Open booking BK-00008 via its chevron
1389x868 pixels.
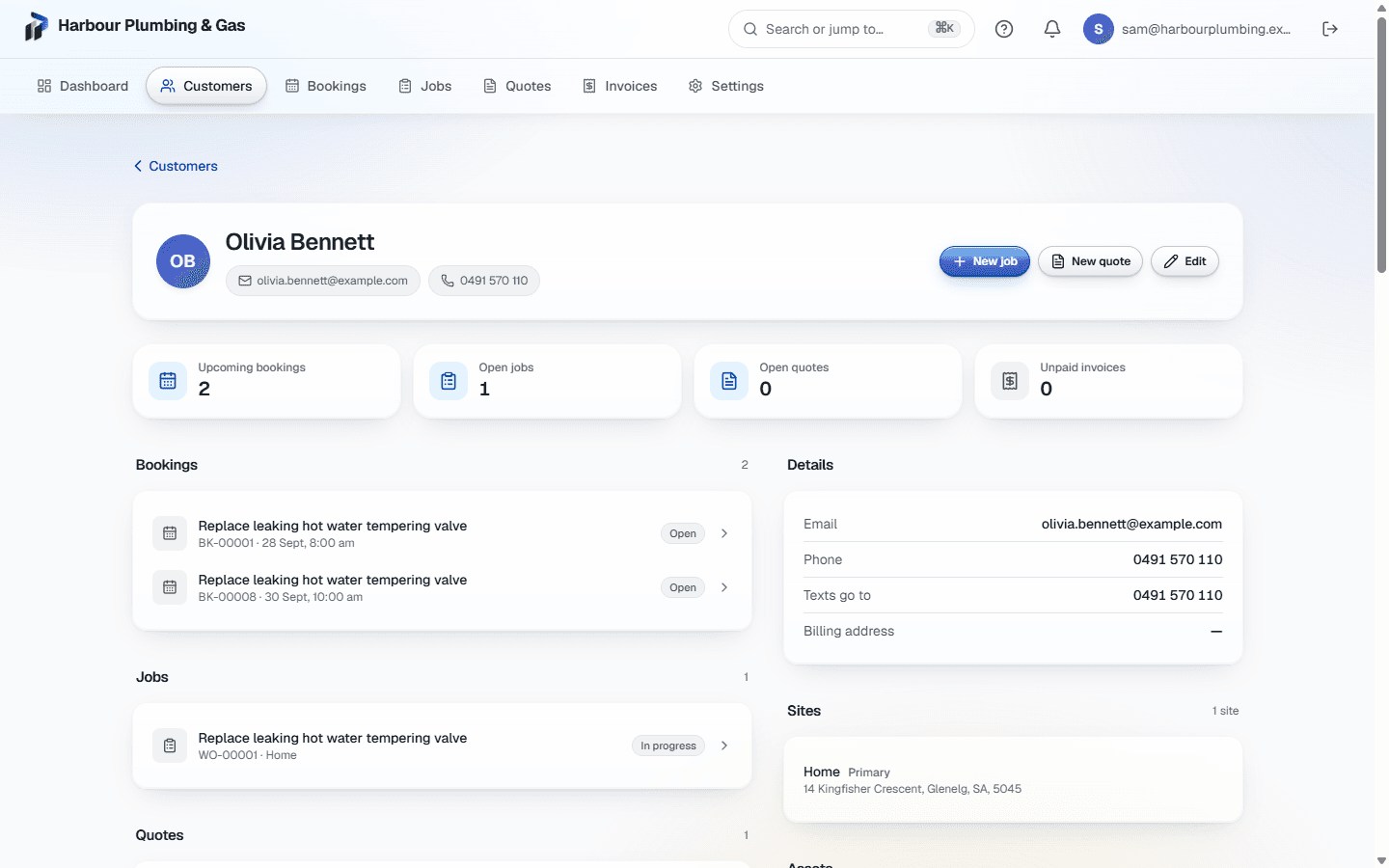point(724,587)
